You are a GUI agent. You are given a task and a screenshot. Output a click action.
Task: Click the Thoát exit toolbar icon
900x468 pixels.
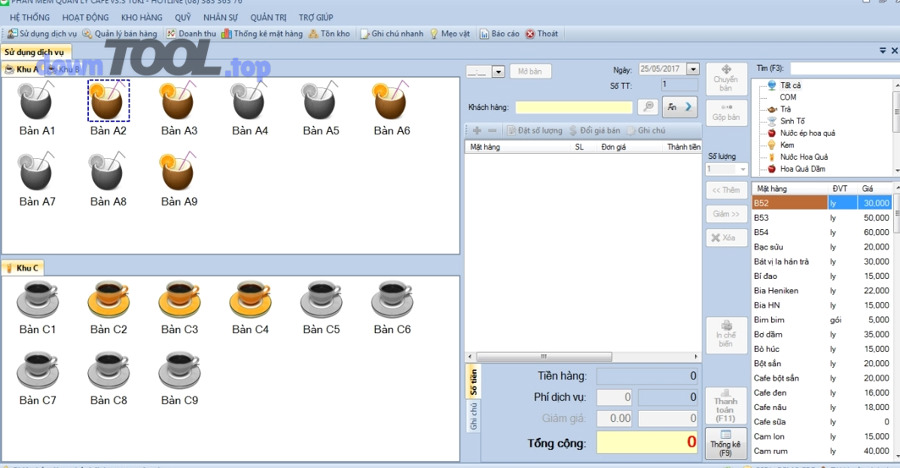(x=541, y=34)
